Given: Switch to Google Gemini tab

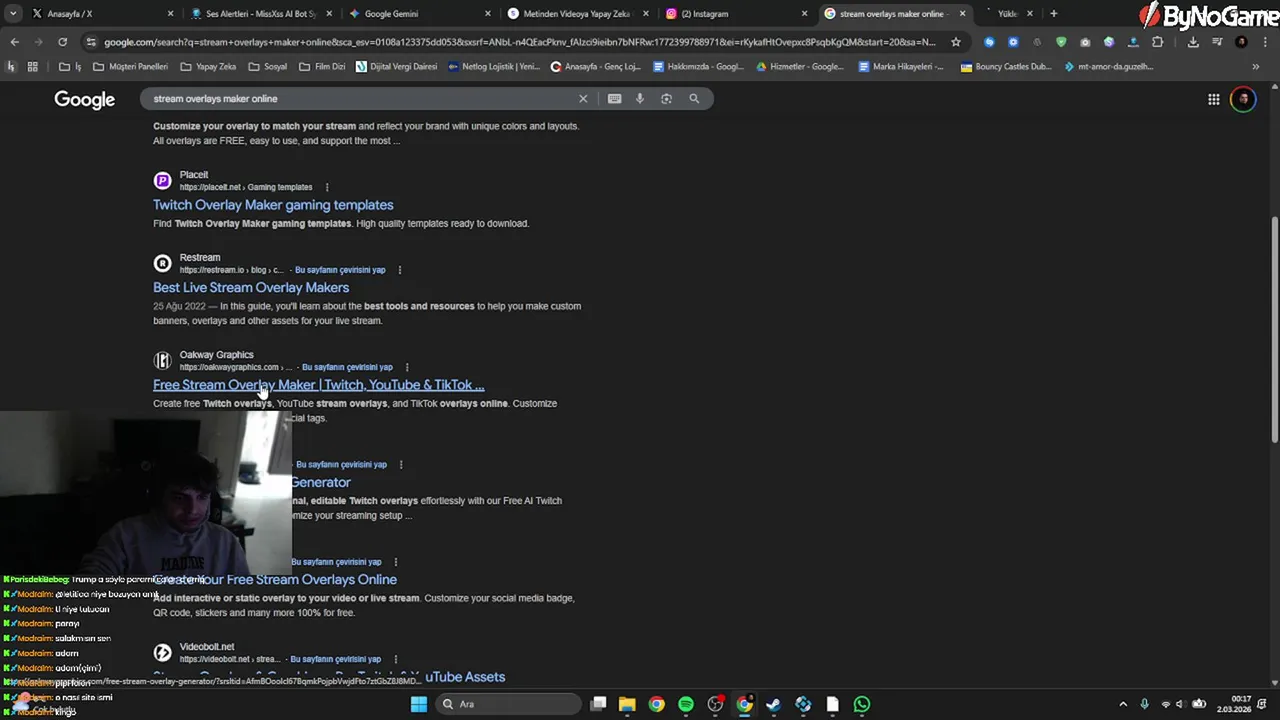Looking at the screenshot, I should 419,14.
